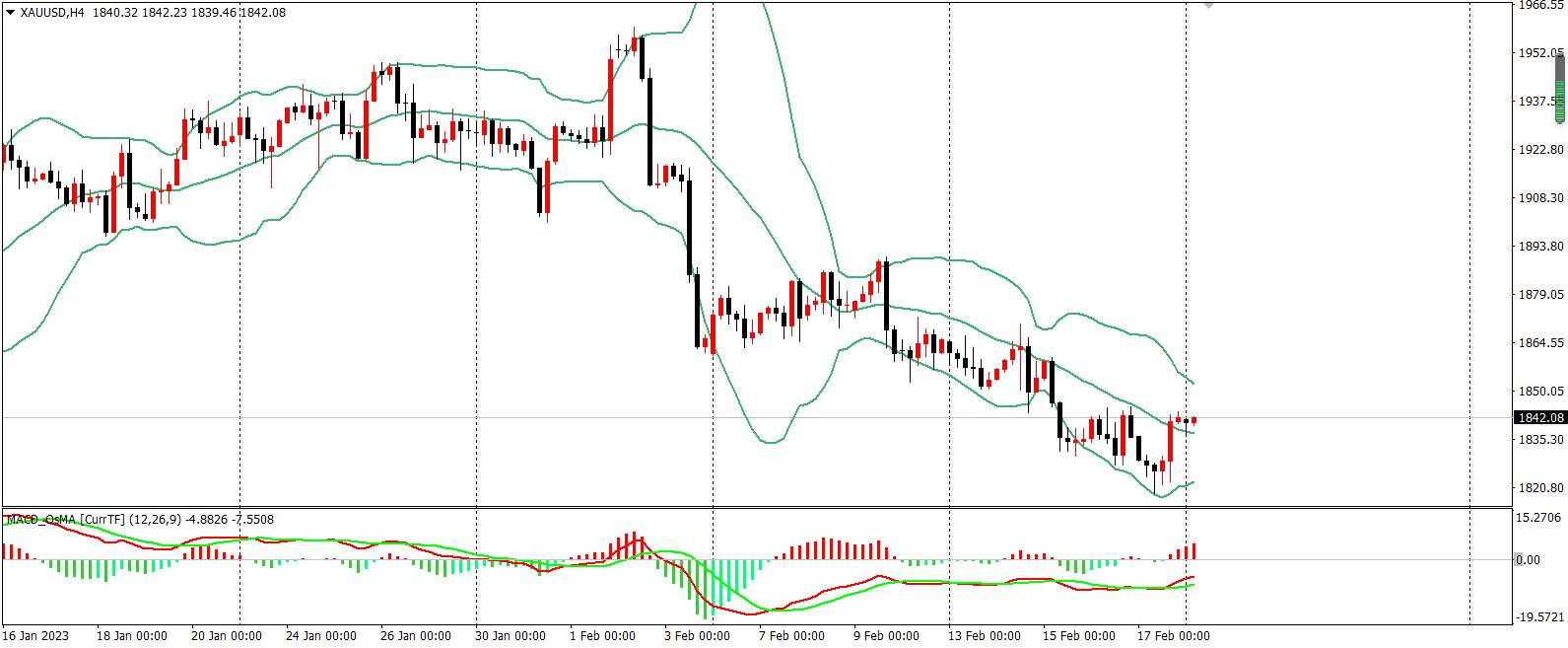1568x648 pixels.
Task: Click the current price label 1842.08
Action: click(x=1539, y=418)
